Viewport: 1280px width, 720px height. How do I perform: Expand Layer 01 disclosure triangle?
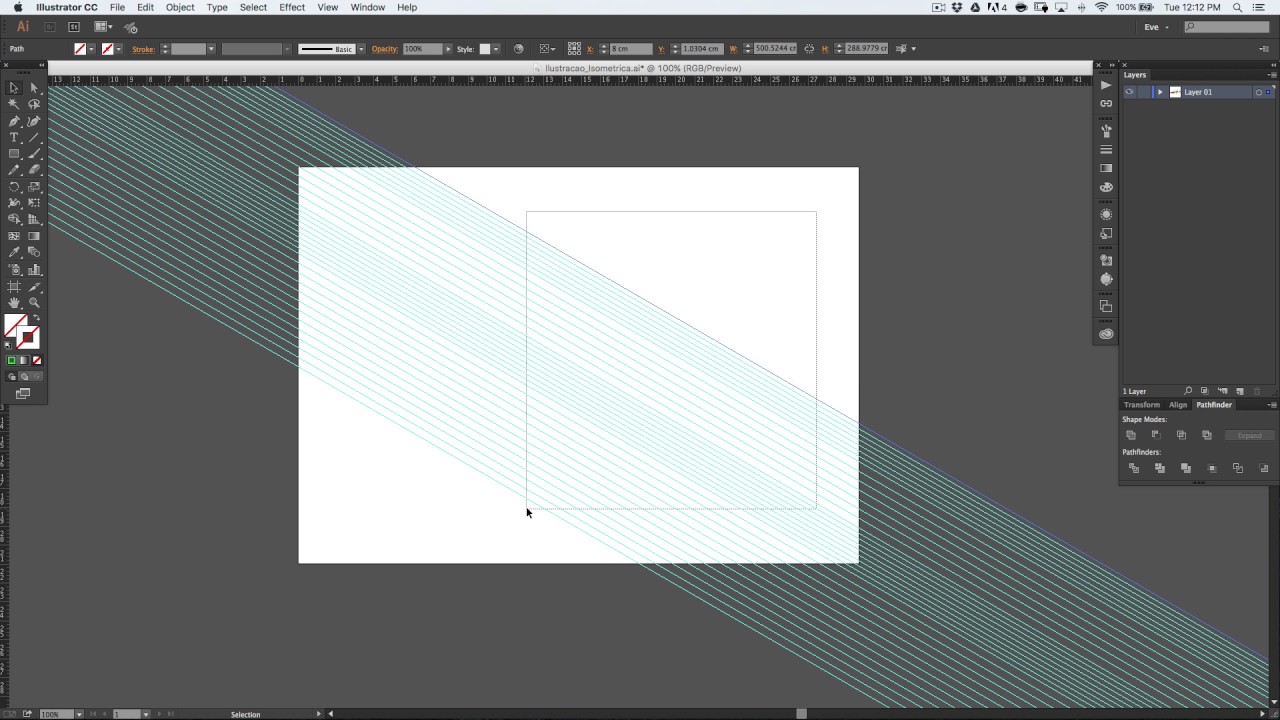(x=1160, y=92)
